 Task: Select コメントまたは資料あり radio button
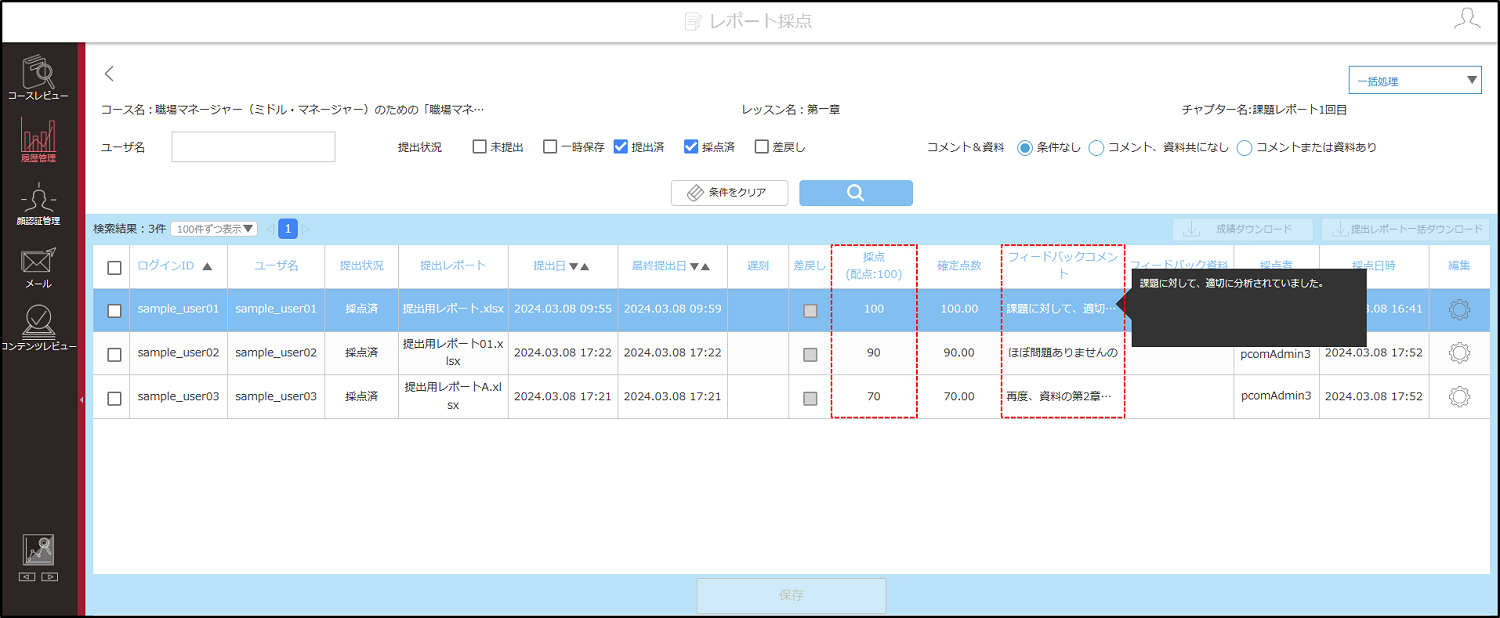[1244, 148]
